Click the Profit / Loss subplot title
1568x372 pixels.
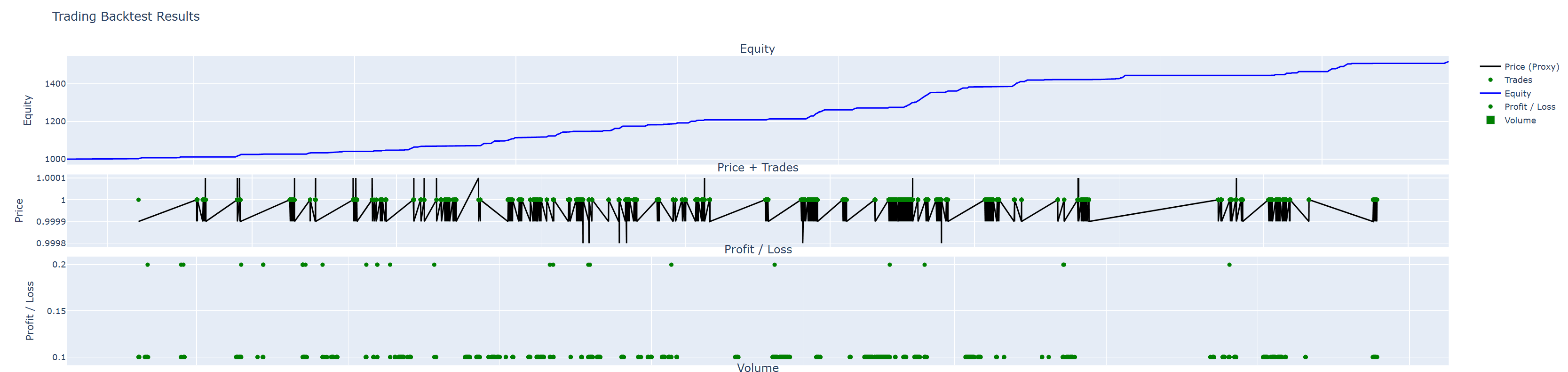757,250
